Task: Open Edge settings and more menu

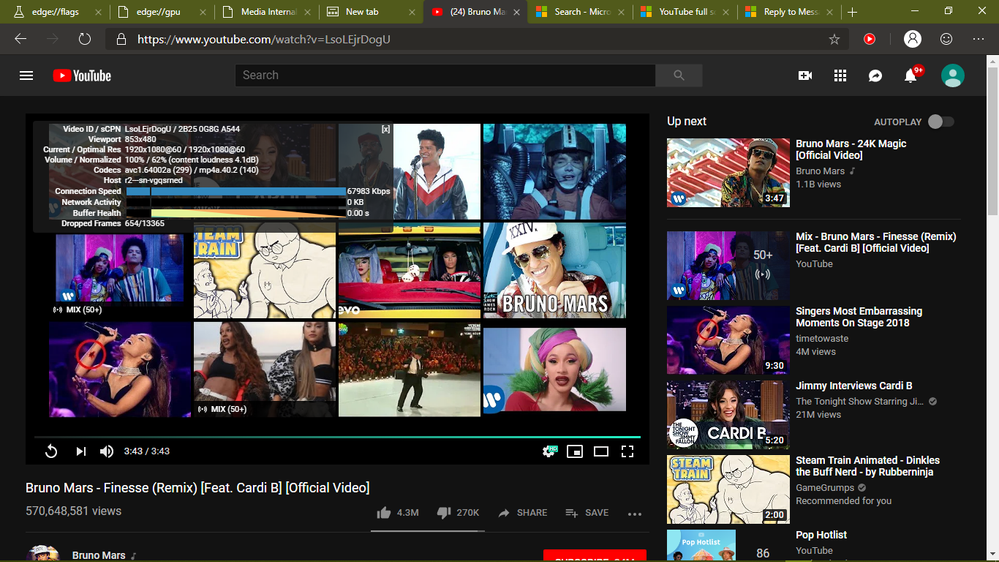Action: tap(979, 39)
